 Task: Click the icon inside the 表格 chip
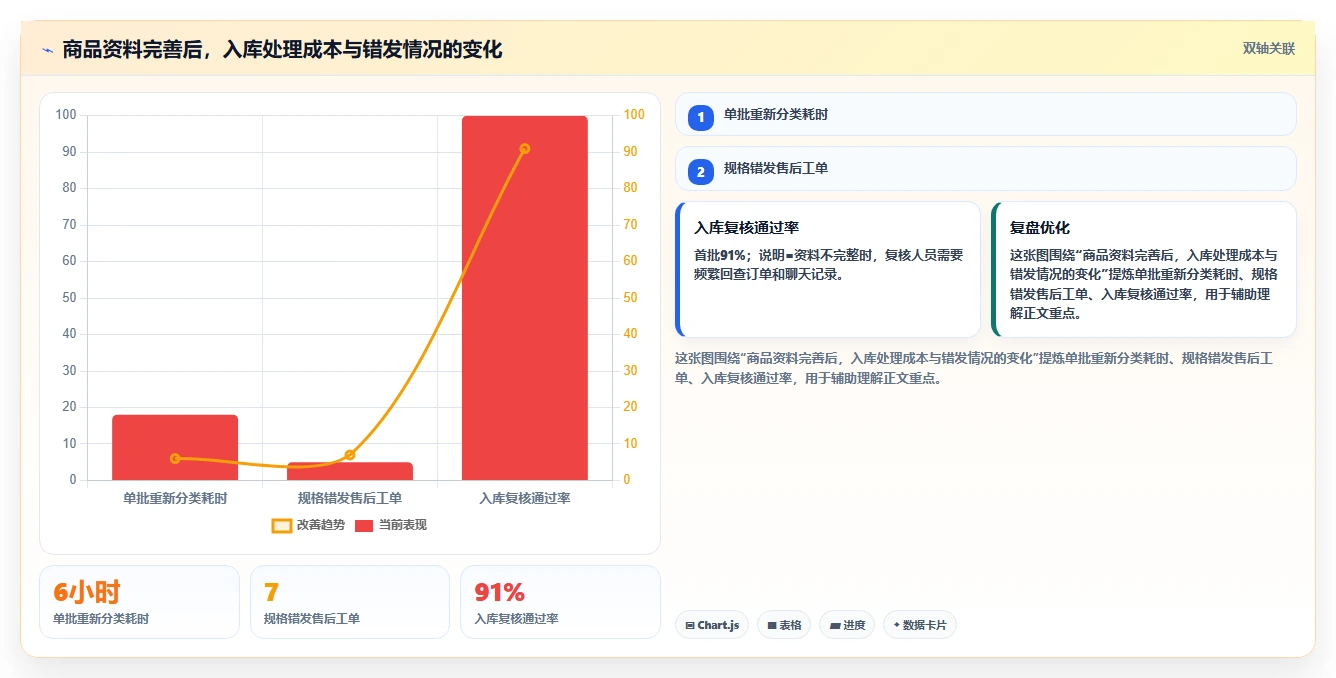(x=772, y=625)
